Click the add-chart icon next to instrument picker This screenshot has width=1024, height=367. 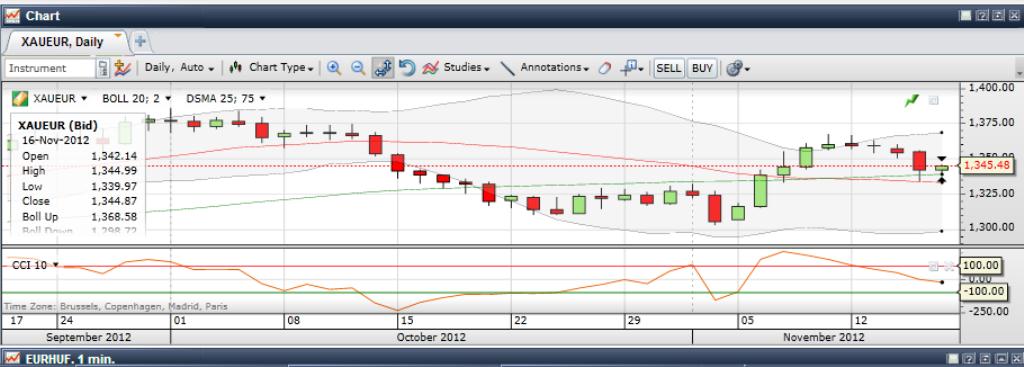pos(121,68)
